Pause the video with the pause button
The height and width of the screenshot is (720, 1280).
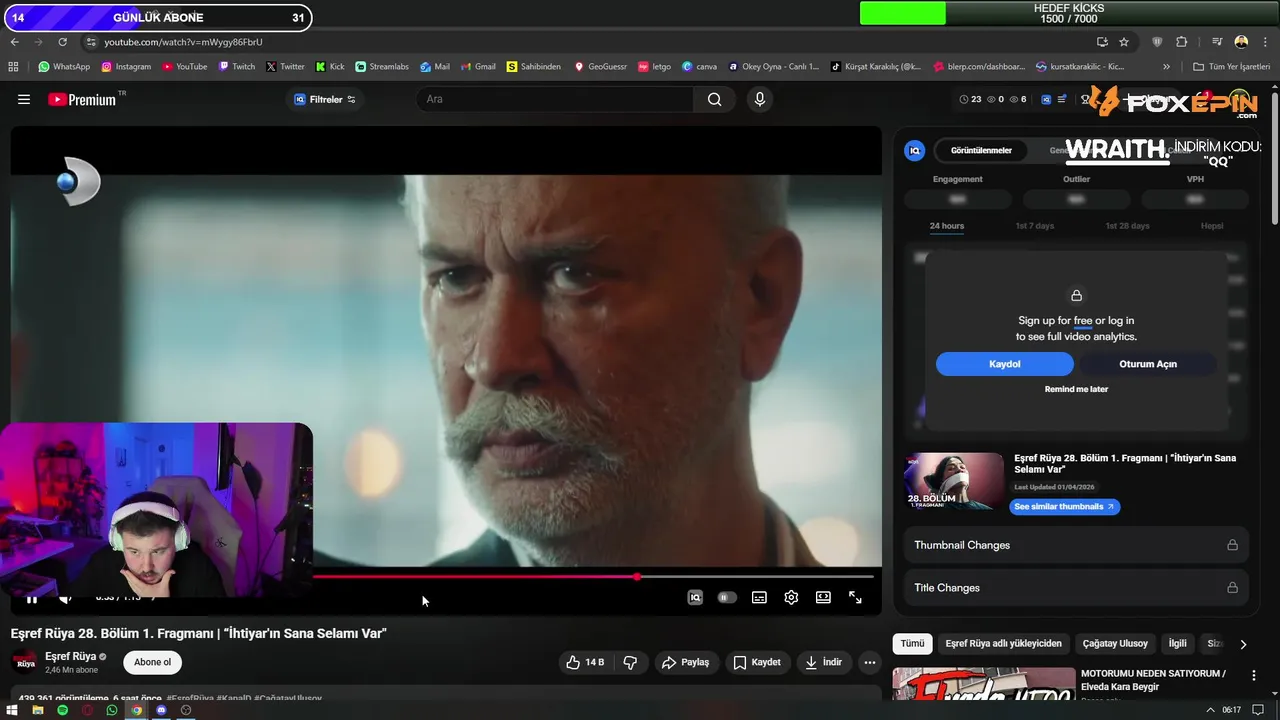click(32, 599)
